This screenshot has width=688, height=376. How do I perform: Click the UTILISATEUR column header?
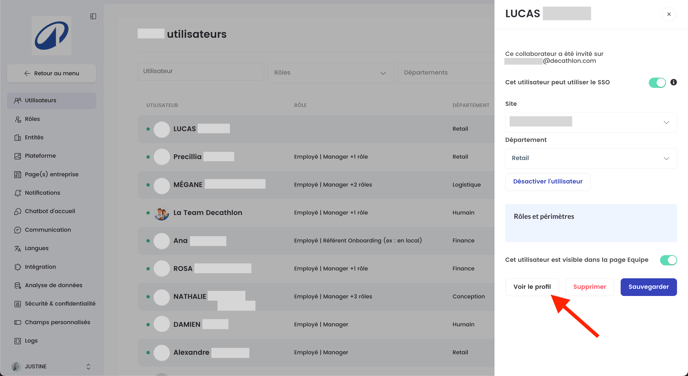click(x=162, y=105)
